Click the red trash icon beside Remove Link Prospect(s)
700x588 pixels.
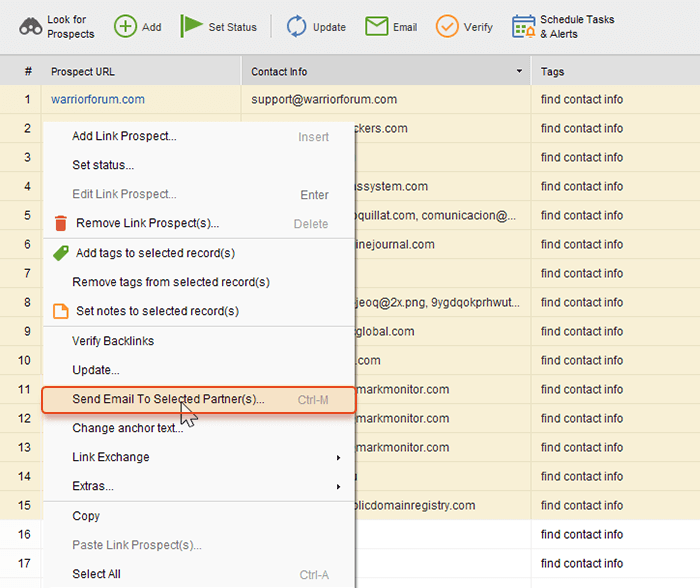[x=61, y=223]
